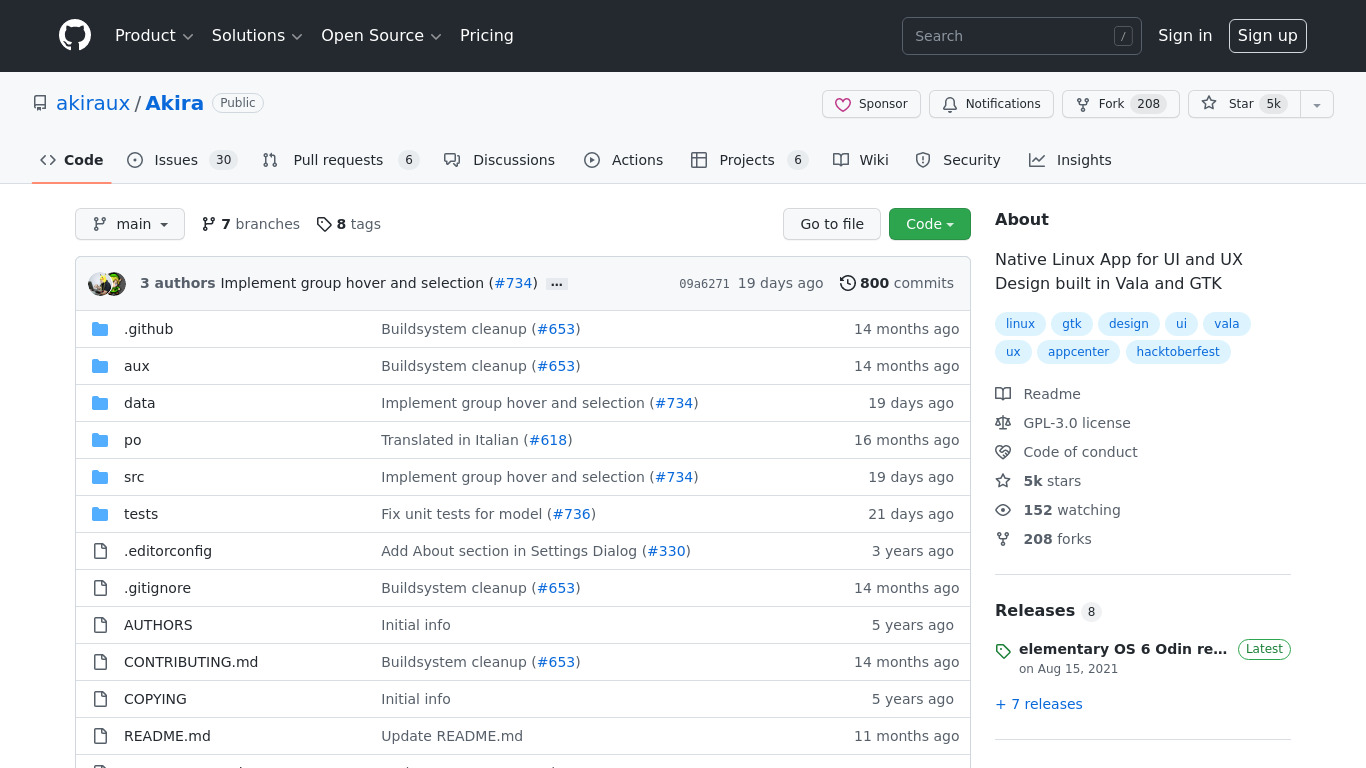Click the #734 link in latest commit header

click(514, 283)
